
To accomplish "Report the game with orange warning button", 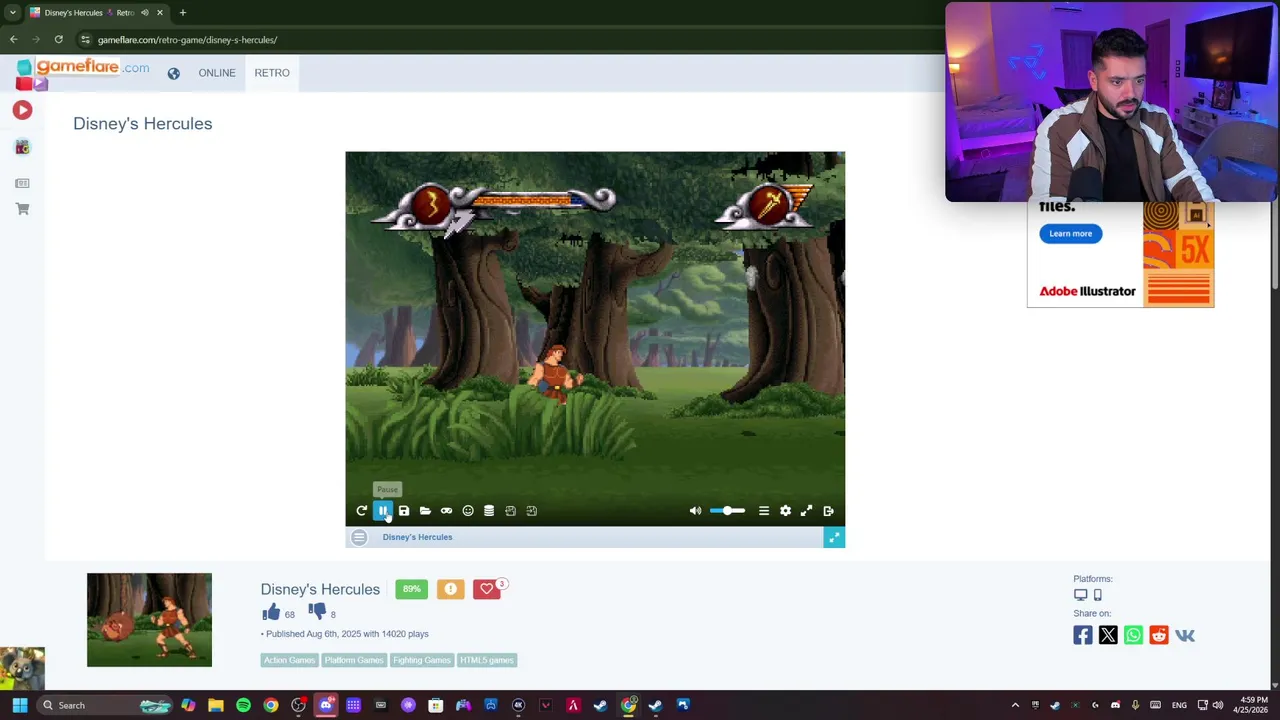I will 450,589.
